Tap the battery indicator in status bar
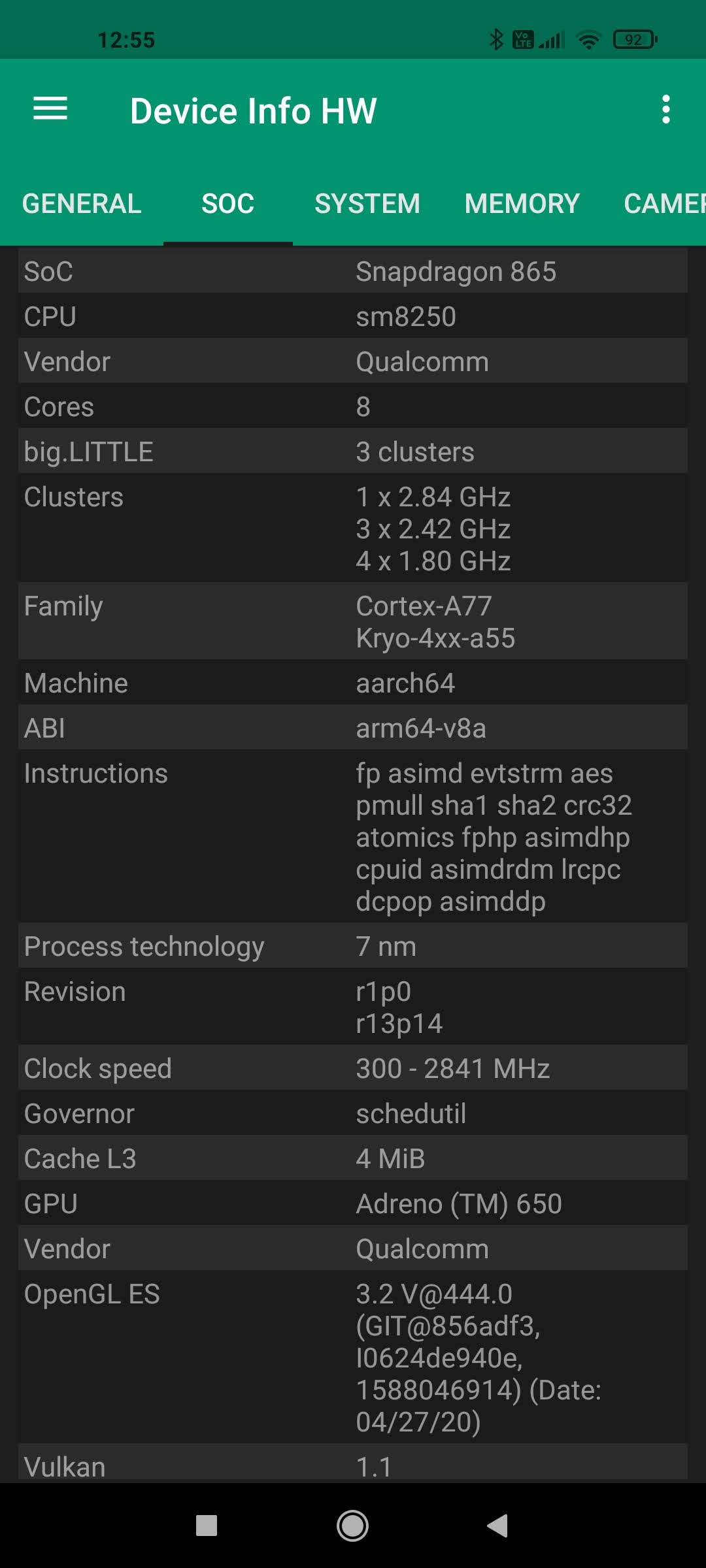The image size is (706, 1568). (634, 40)
